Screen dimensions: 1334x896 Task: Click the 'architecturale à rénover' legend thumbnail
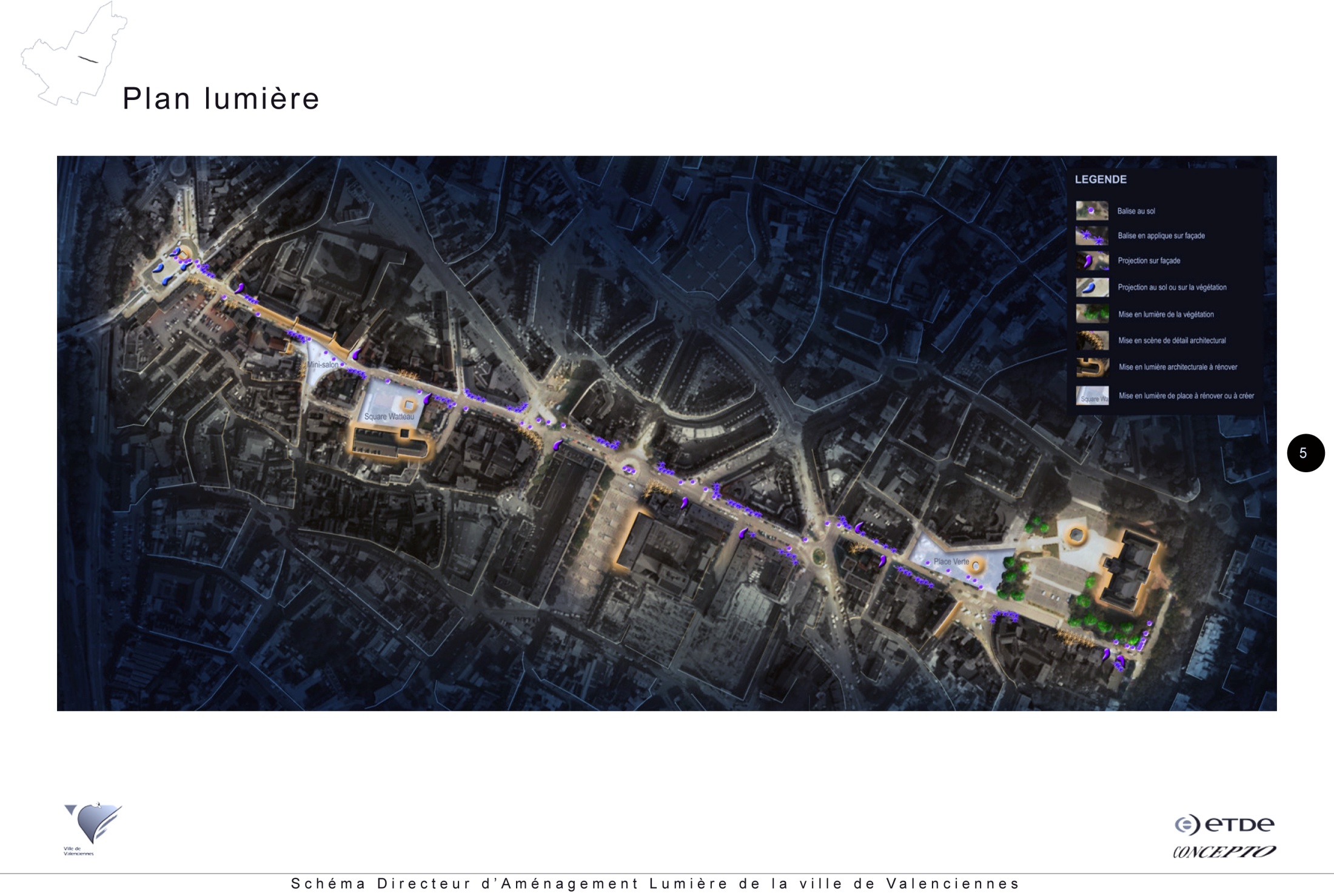tap(1091, 367)
